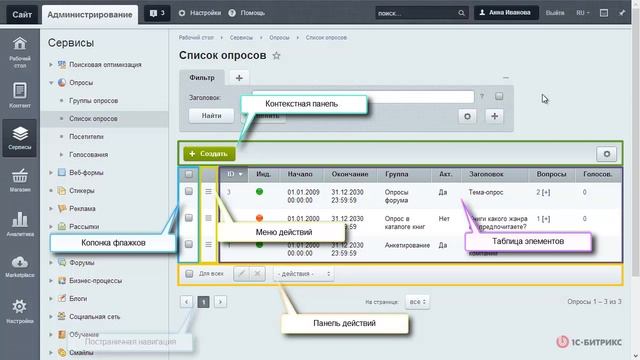Click the Найти button

click(x=211, y=116)
